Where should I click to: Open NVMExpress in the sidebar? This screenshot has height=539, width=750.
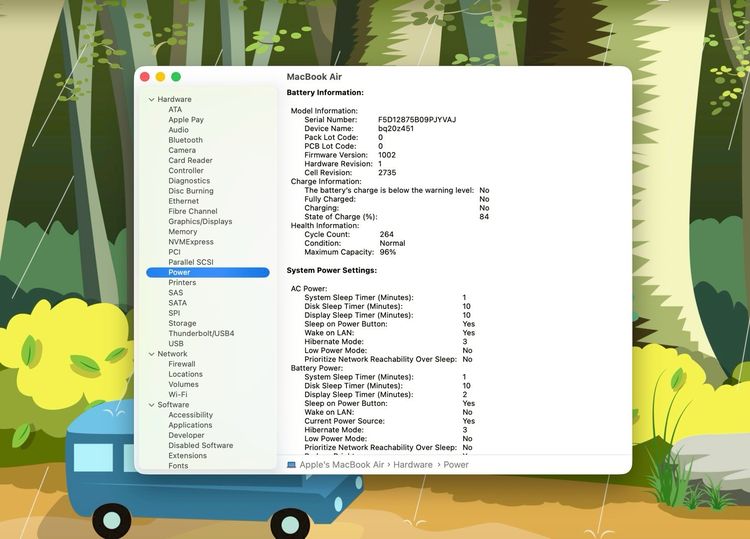(x=191, y=242)
